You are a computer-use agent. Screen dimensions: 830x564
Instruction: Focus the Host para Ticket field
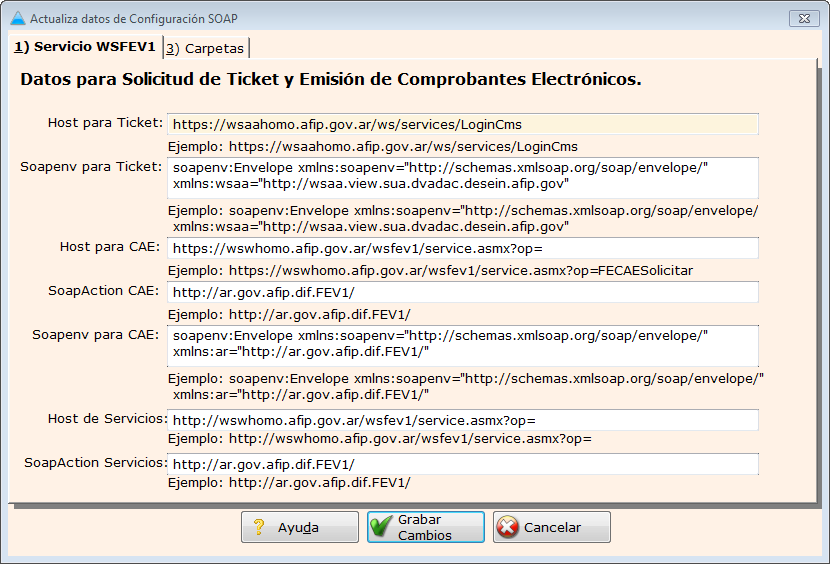click(462, 125)
